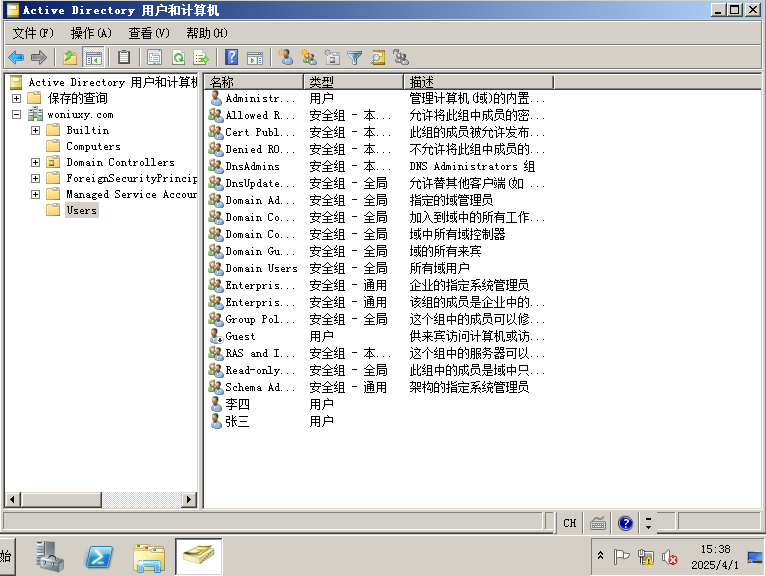Create a new group via toolbar icon

pos(309,57)
